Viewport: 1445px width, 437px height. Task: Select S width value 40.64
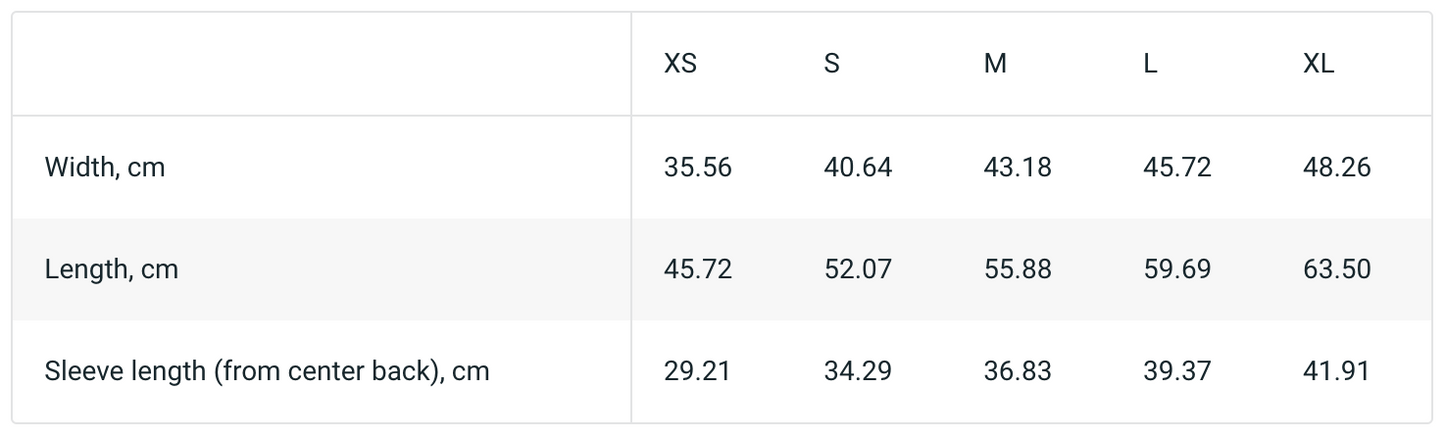858,167
